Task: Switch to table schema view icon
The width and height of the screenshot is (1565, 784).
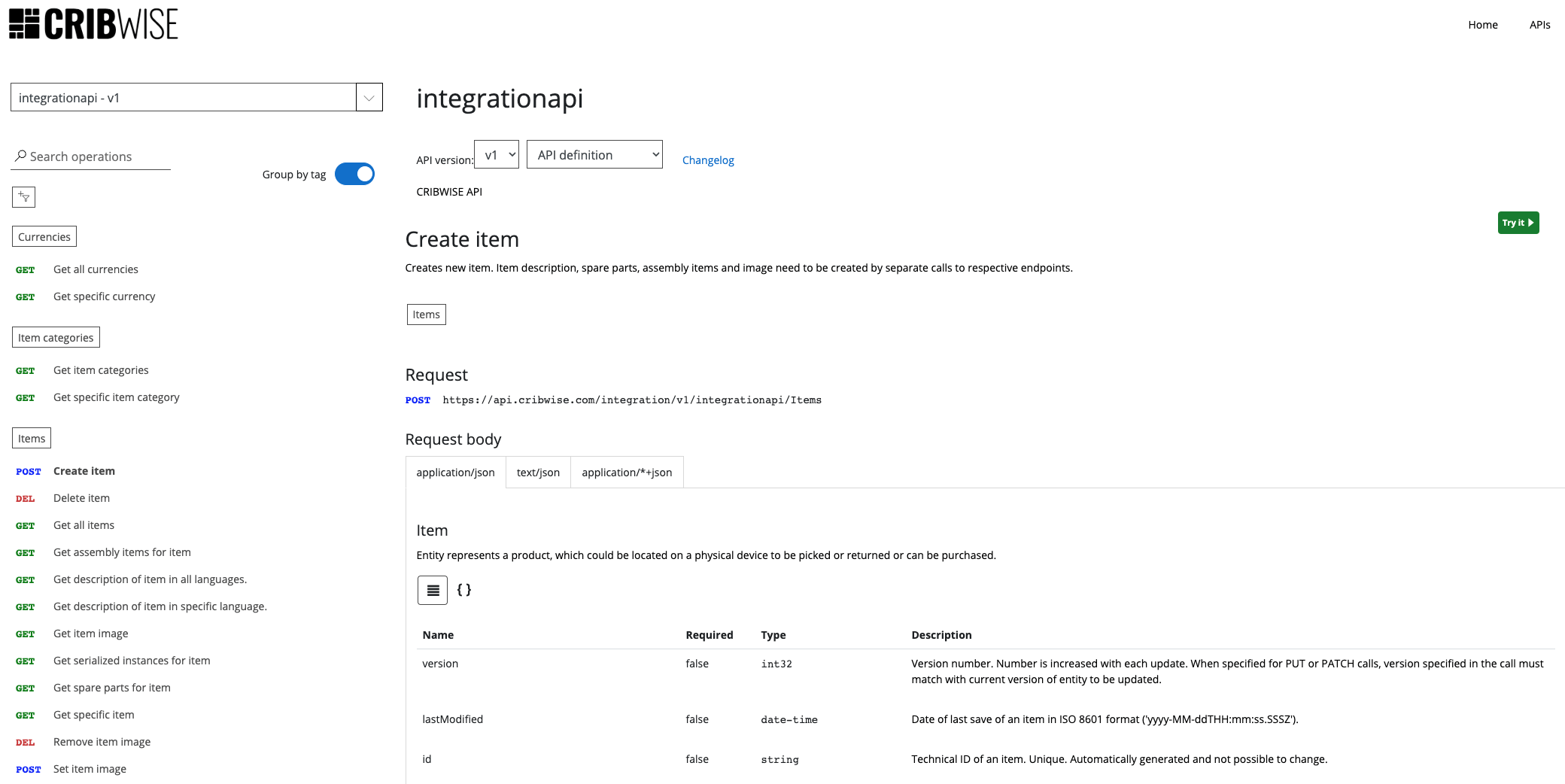Action: point(433,591)
